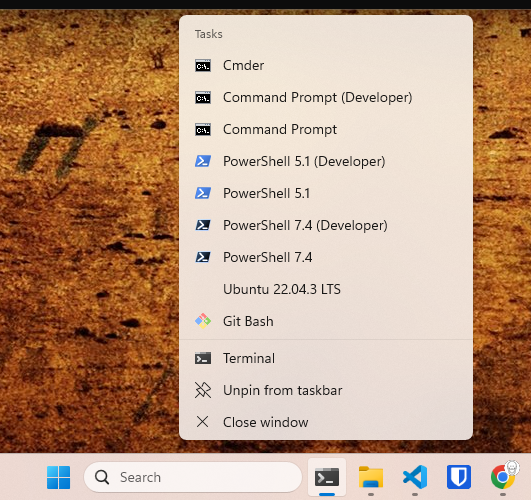Launch Command Prompt (Developer) task

pyautogui.click(x=326, y=98)
